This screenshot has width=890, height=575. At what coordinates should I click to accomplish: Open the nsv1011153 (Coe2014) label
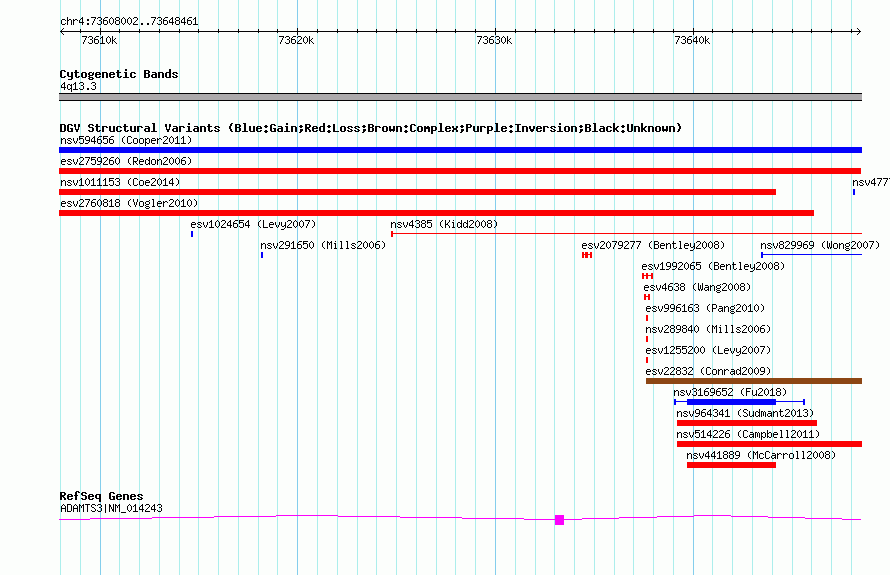point(120,182)
